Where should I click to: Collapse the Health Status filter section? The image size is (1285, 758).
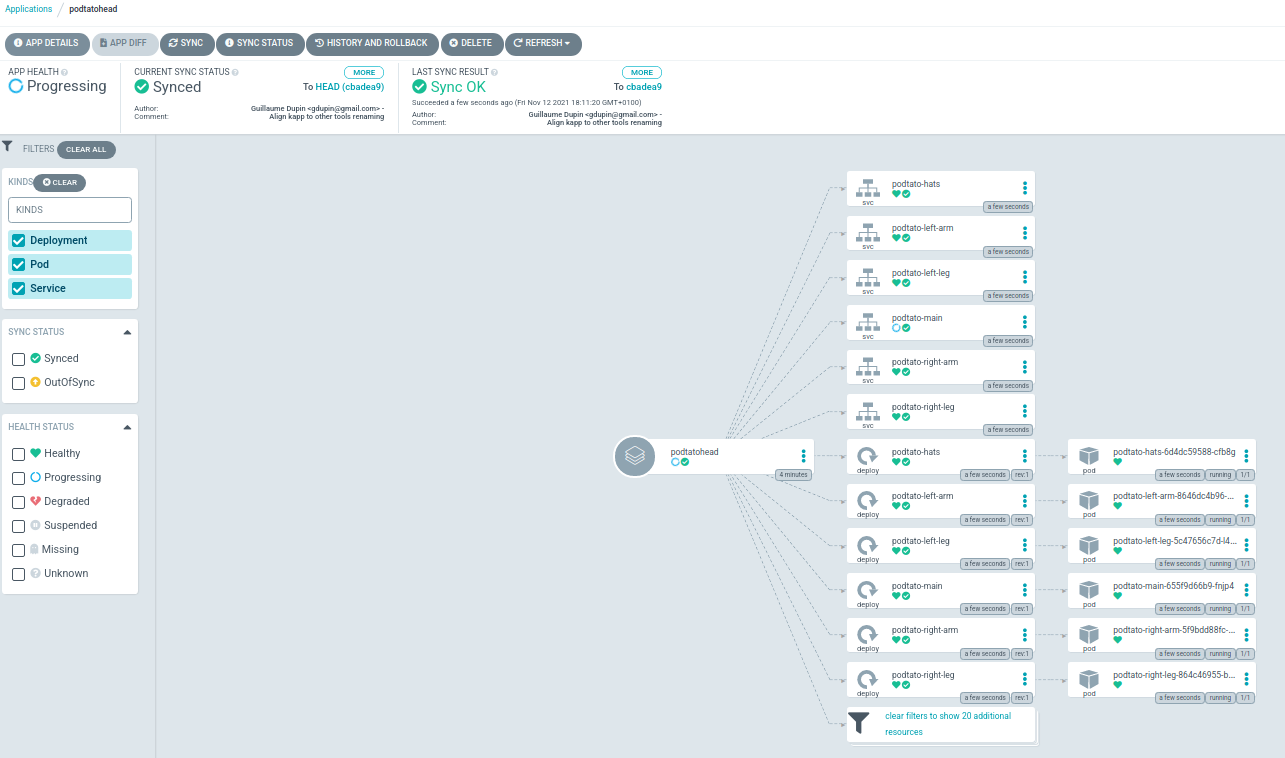pos(127,427)
